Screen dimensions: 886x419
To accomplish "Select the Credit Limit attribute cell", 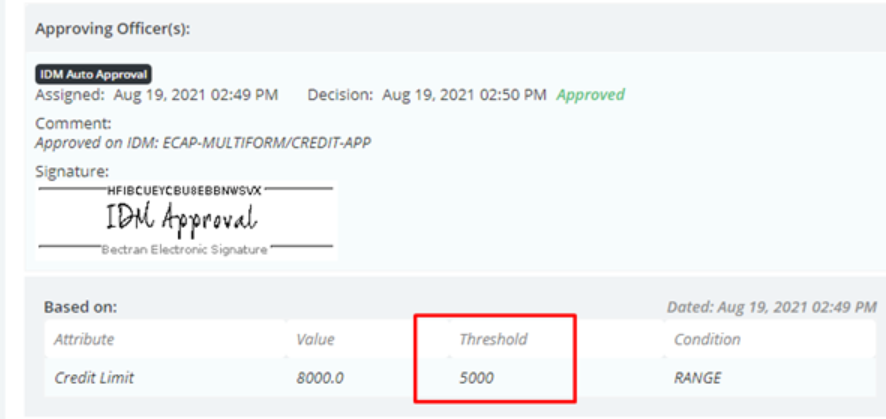I will 94,378.
